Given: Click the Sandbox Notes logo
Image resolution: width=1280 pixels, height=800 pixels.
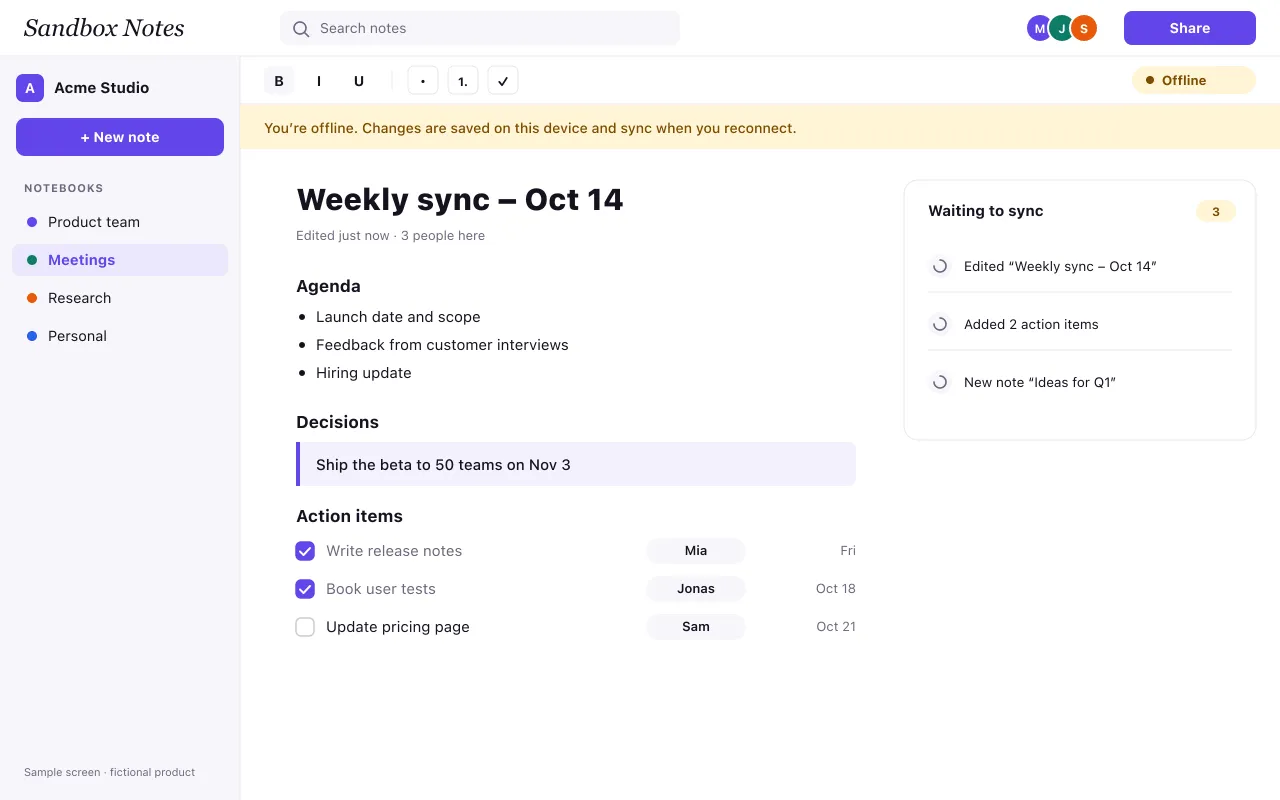Looking at the screenshot, I should pos(104,28).
